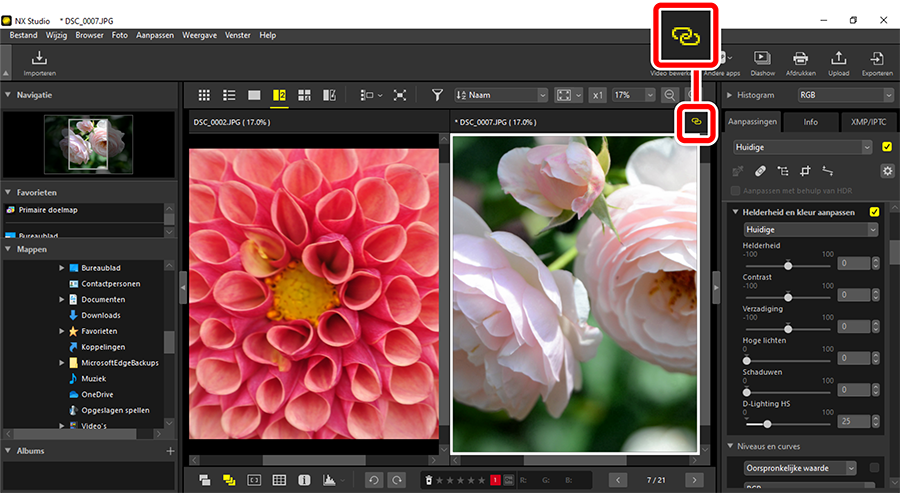Click the Afdrukken printer icon
900x493 pixels.
coord(800,62)
